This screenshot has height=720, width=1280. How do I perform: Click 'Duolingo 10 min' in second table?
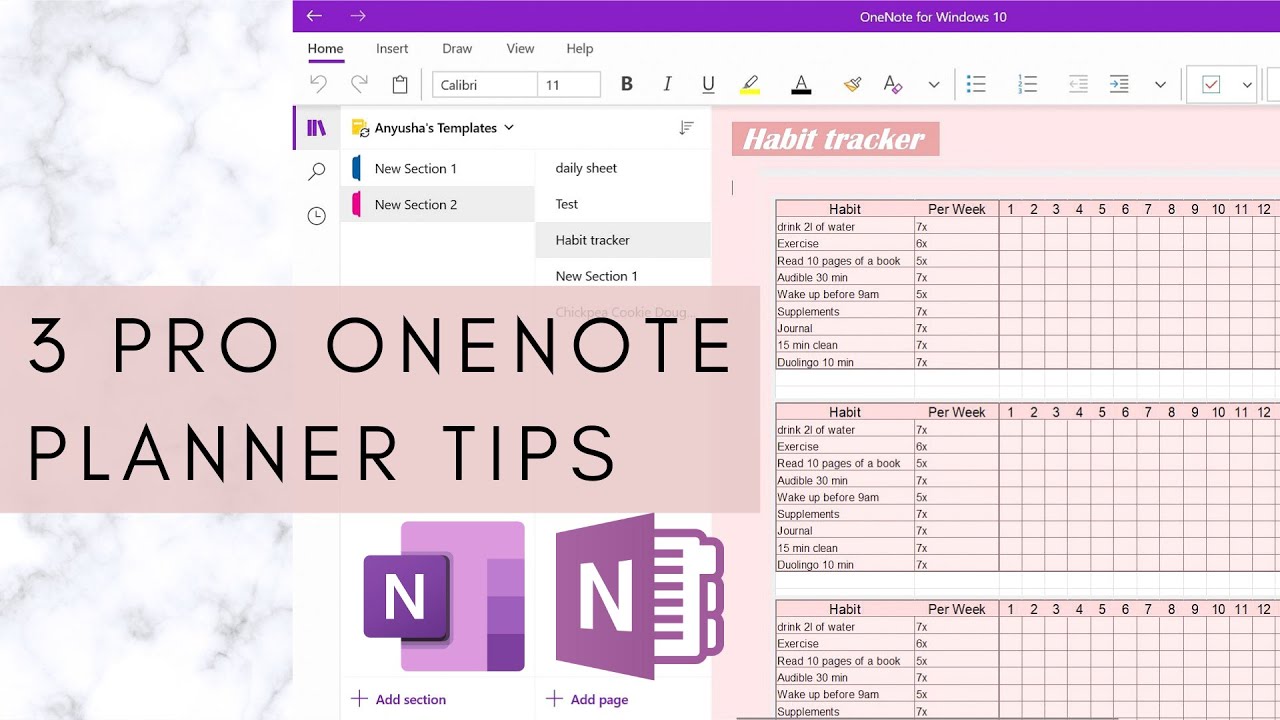pyautogui.click(x=845, y=564)
